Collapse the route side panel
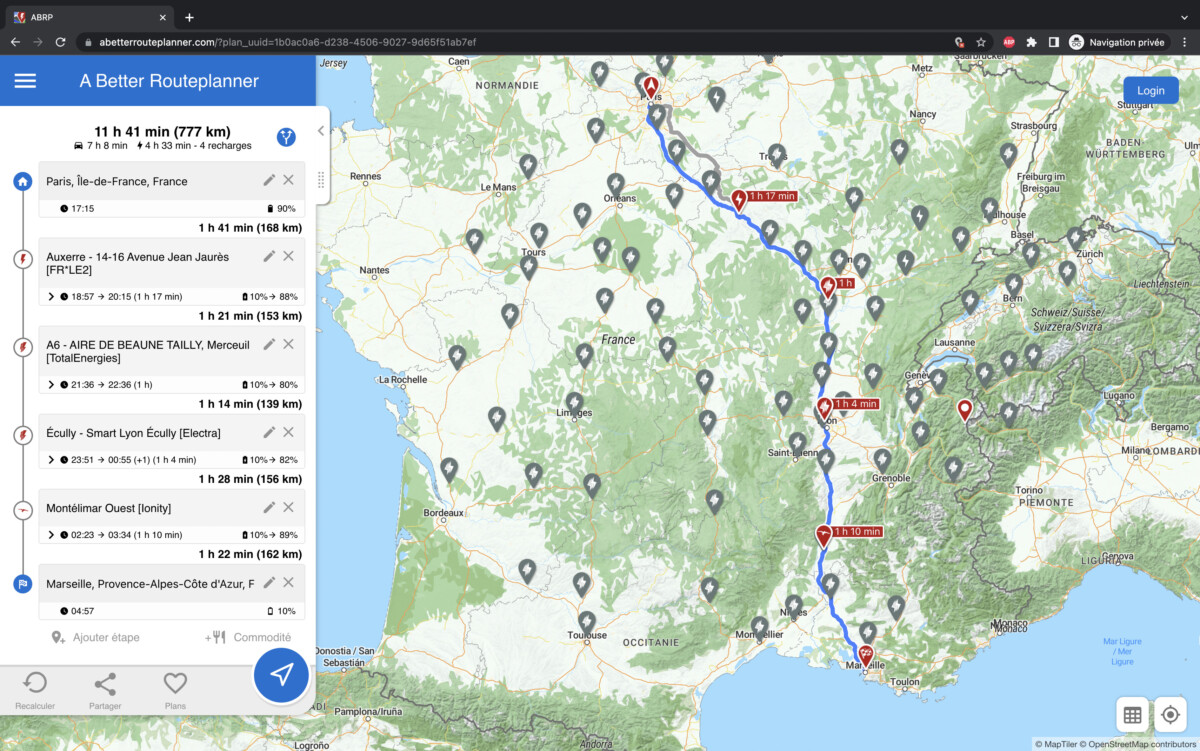1200x751 pixels. (x=320, y=130)
